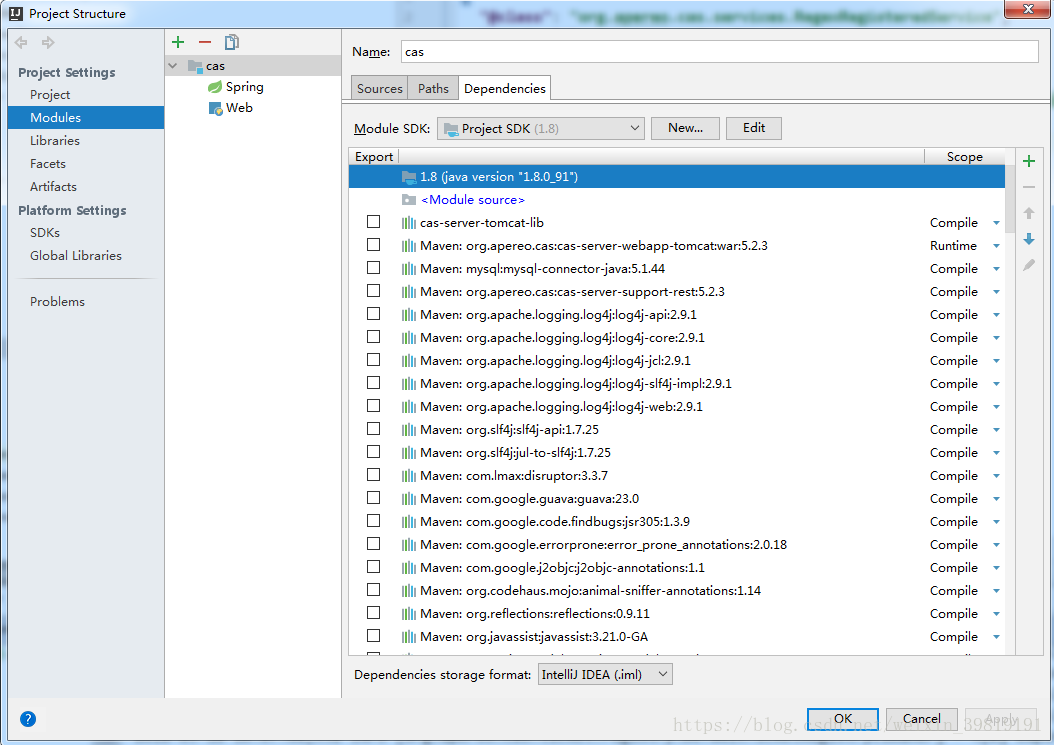This screenshot has width=1054, height=745.
Task: Open SDKs under Platform Settings
Action: click(45, 233)
